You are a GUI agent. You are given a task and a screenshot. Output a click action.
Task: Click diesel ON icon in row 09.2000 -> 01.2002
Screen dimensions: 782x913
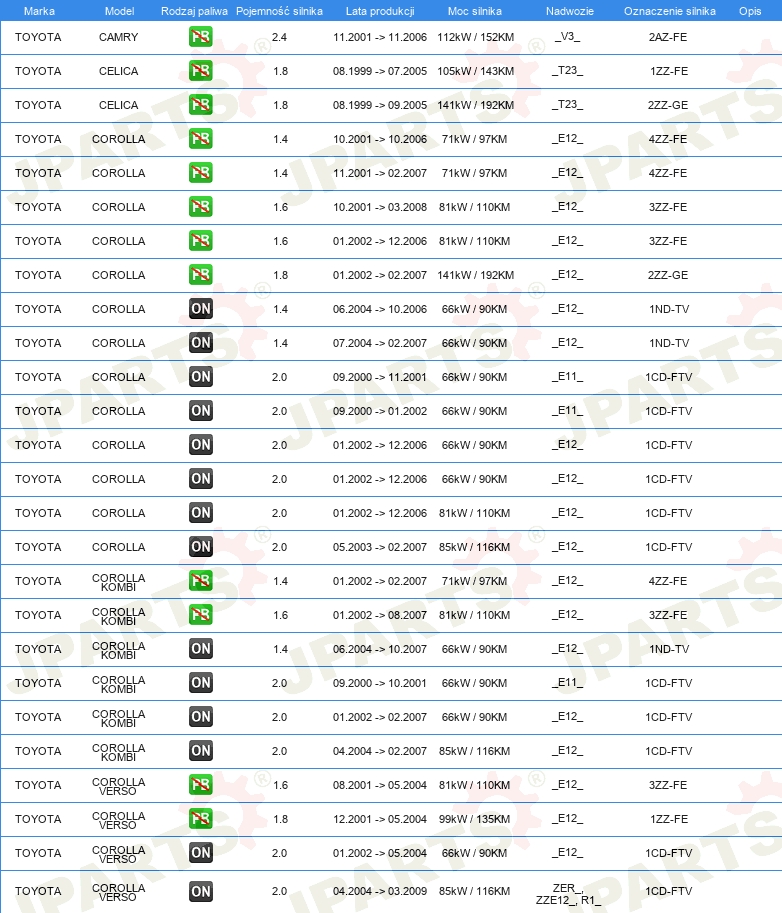click(x=200, y=411)
